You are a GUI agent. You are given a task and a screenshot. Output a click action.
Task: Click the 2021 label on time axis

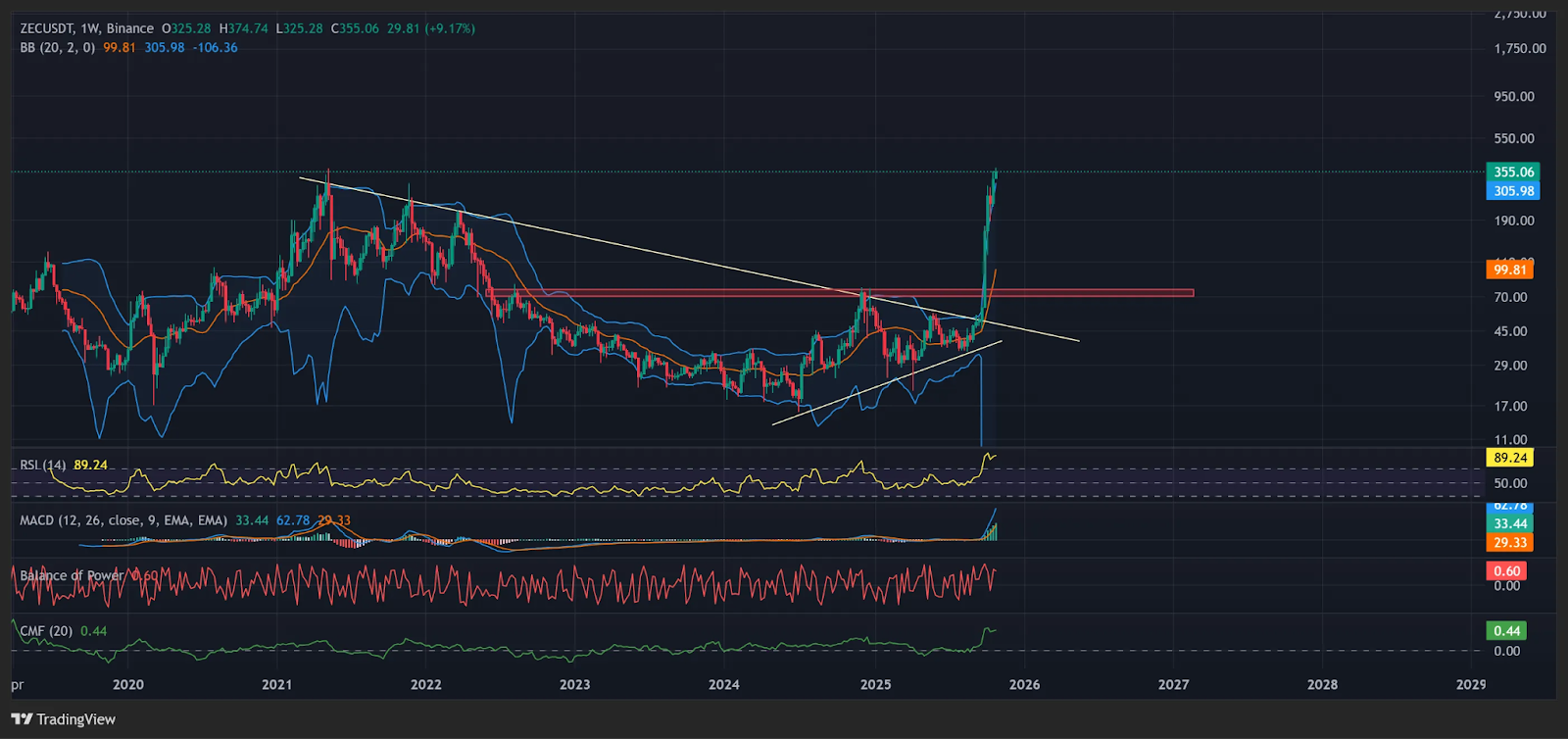tap(276, 684)
